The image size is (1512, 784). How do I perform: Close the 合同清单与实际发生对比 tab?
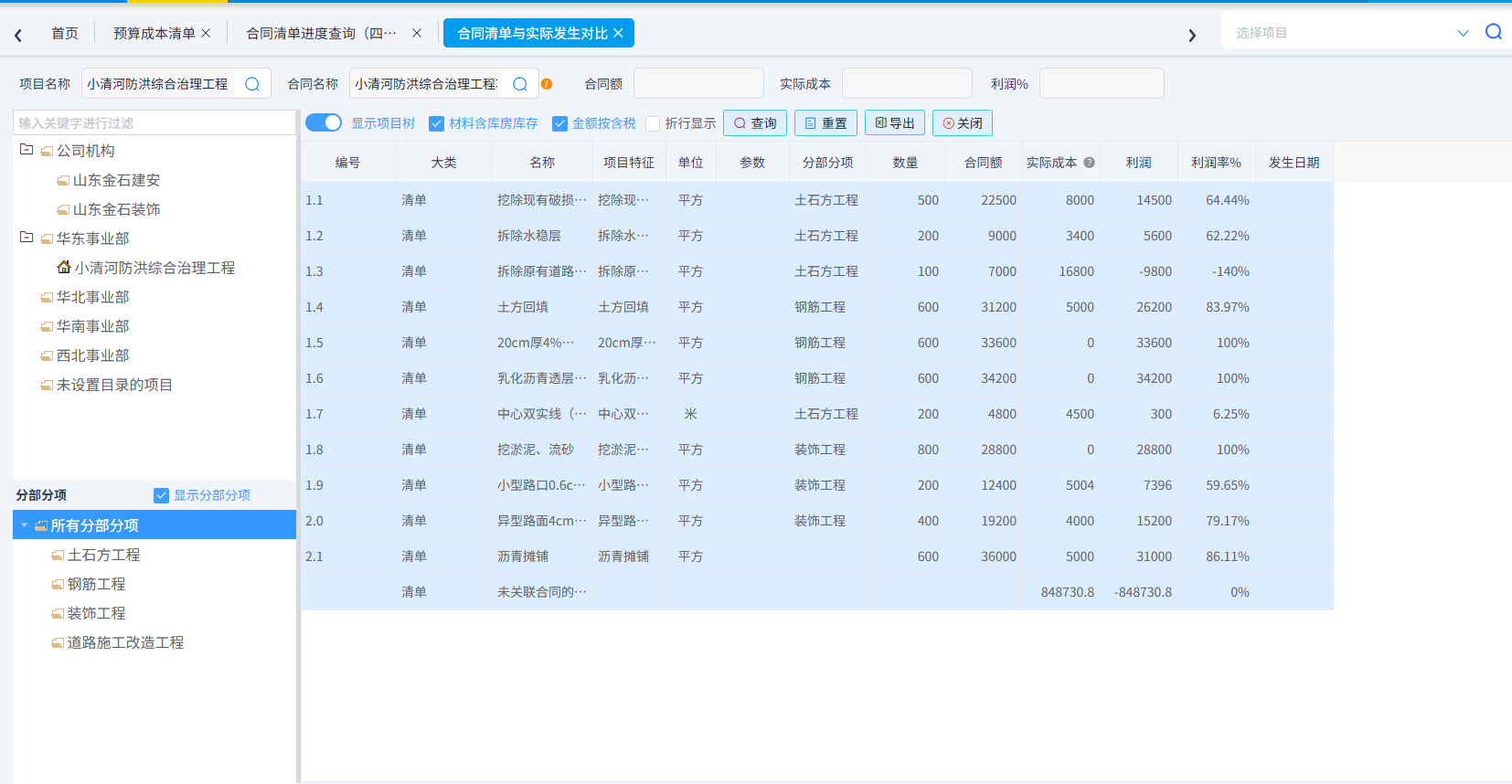[618, 33]
